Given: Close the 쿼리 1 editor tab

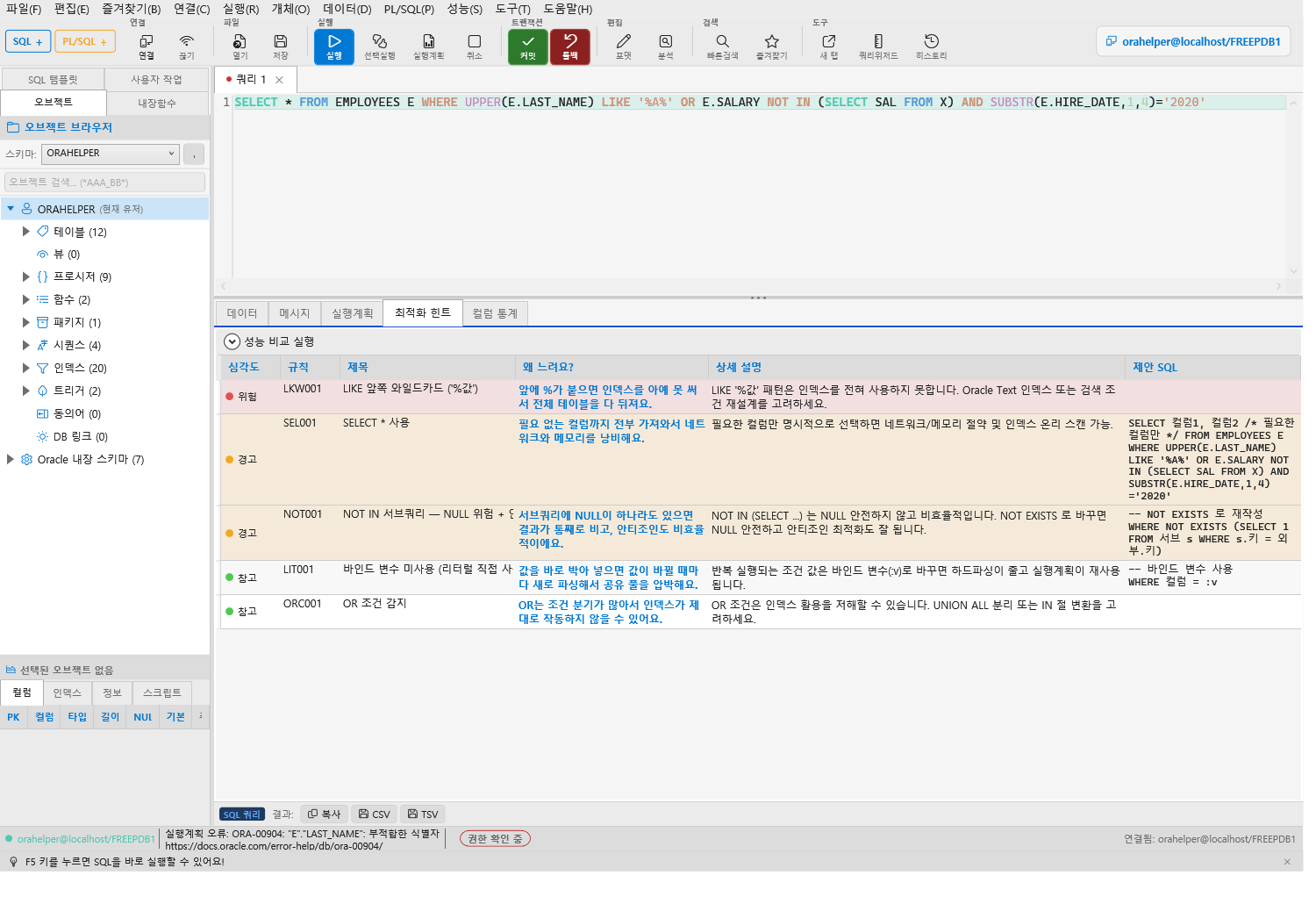Looking at the screenshot, I should pos(279,80).
